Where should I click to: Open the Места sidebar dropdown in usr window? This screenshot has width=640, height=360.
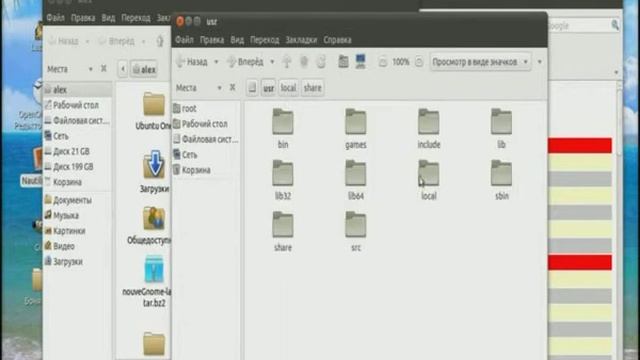pos(219,88)
